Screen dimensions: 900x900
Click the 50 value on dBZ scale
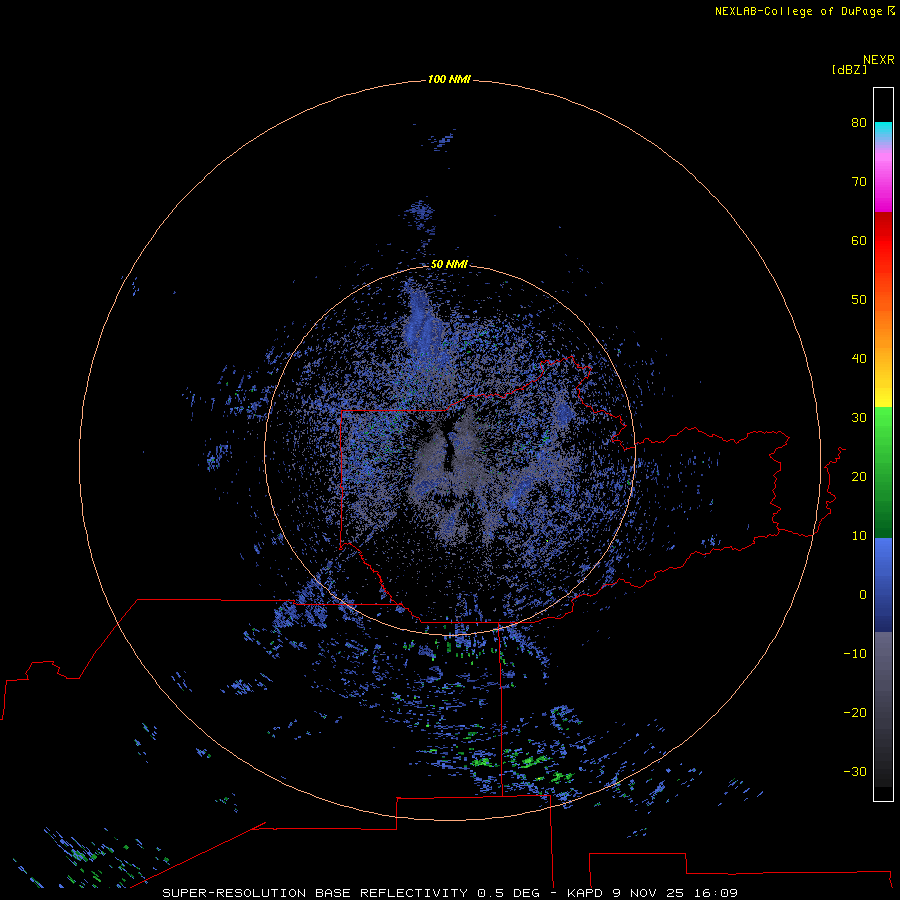pos(859,300)
